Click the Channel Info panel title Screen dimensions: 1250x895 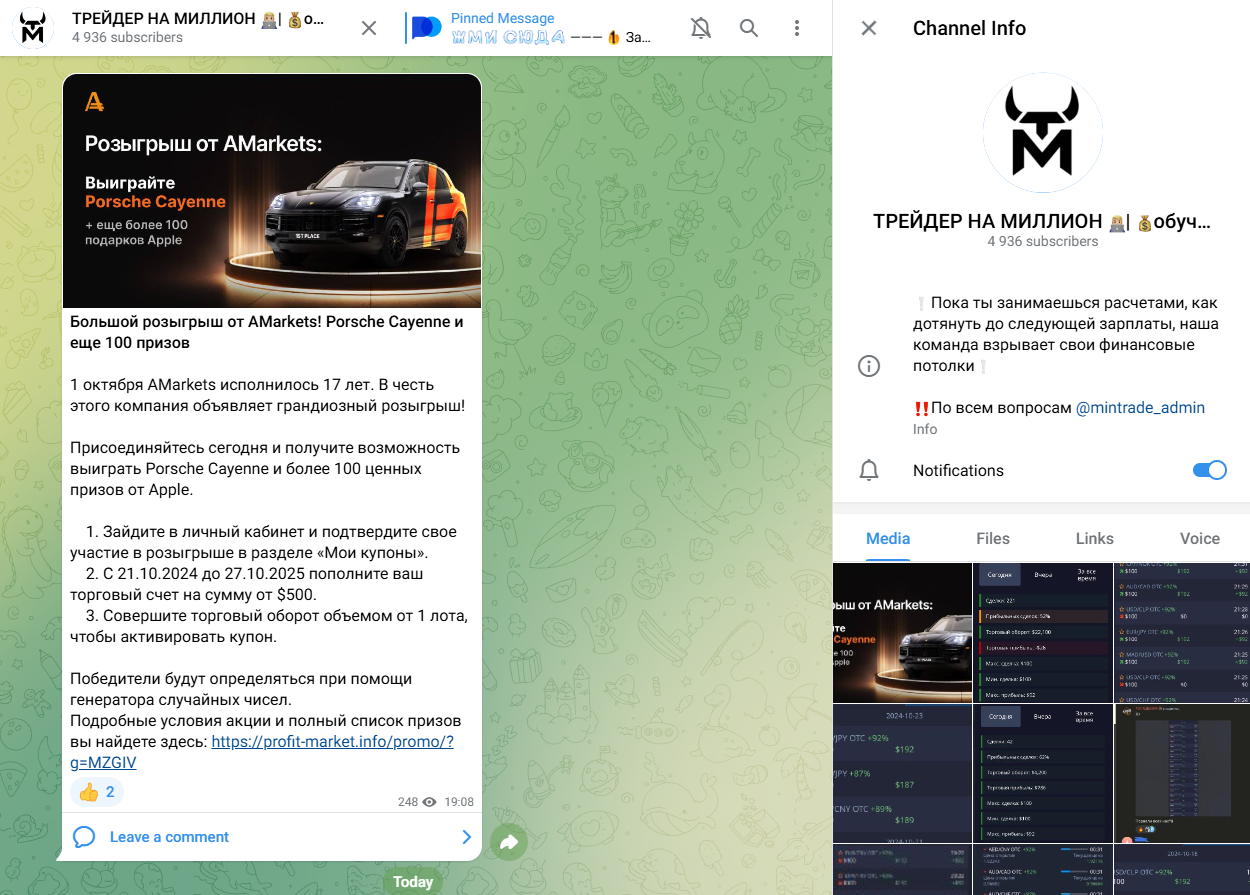(969, 28)
